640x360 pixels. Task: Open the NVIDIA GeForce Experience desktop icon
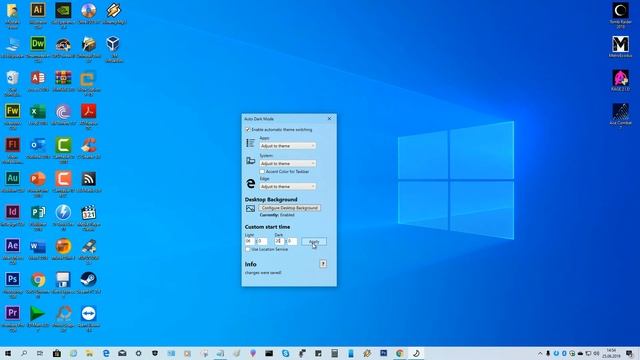pos(63,10)
